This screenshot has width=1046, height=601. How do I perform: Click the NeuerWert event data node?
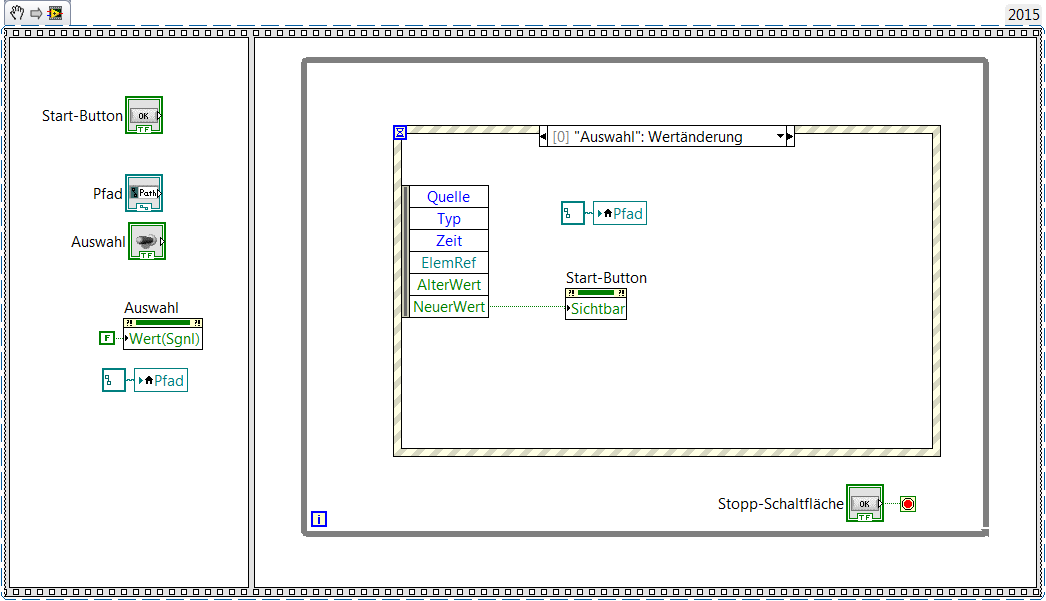click(448, 307)
